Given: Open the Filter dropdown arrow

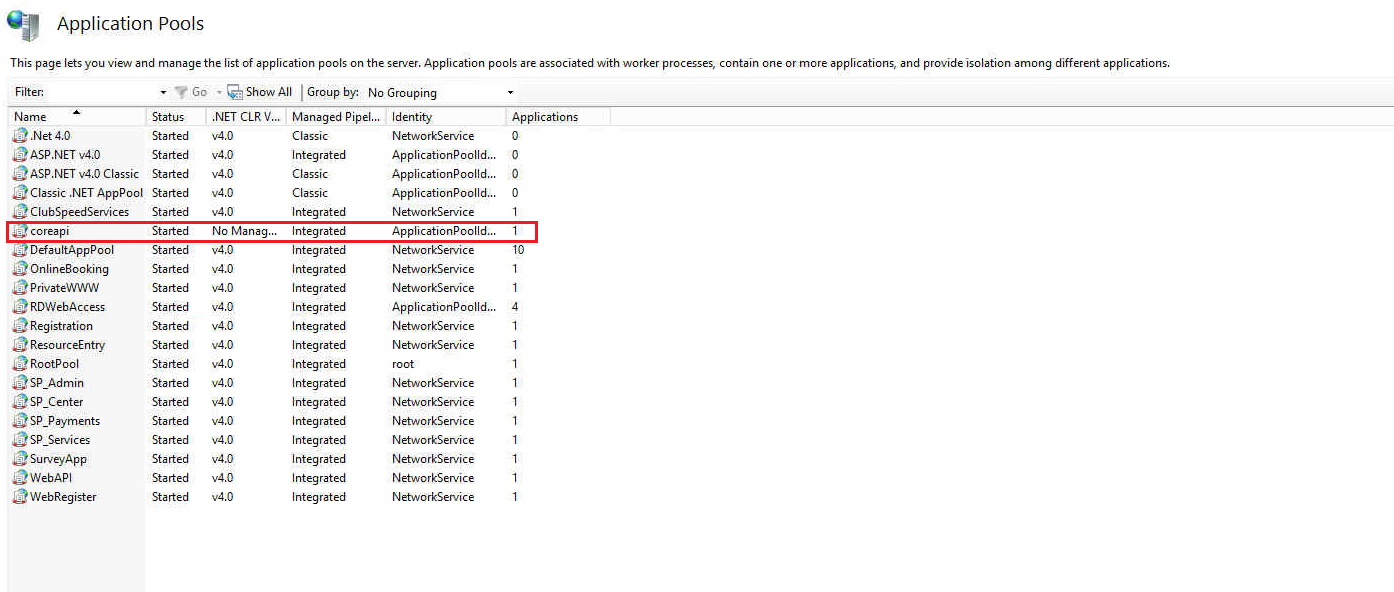Looking at the screenshot, I should tap(163, 92).
